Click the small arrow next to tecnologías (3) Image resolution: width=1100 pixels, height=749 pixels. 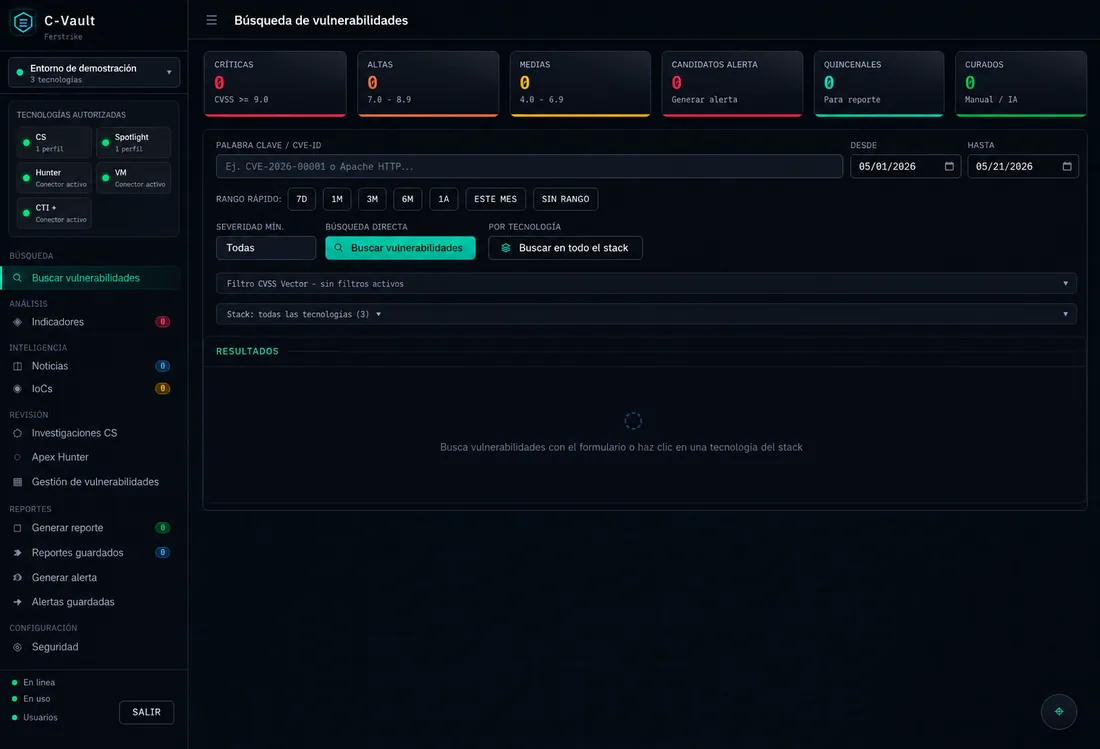(x=378, y=314)
